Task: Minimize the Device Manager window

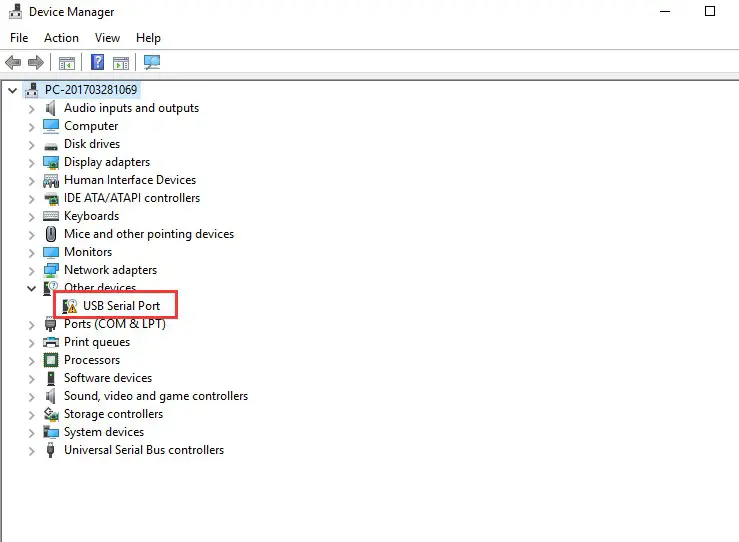Action: point(665,11)
